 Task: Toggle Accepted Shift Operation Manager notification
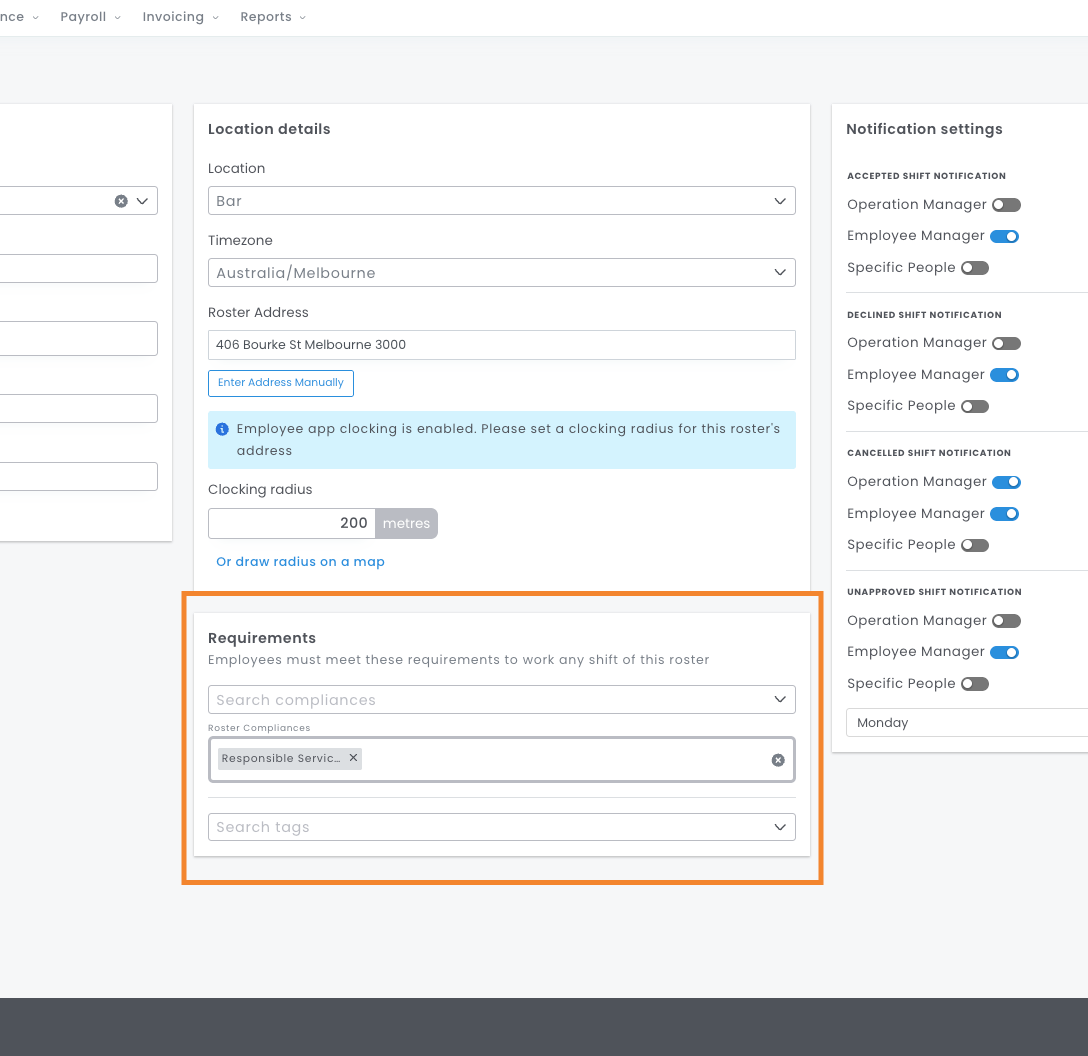click(1006, 205)
